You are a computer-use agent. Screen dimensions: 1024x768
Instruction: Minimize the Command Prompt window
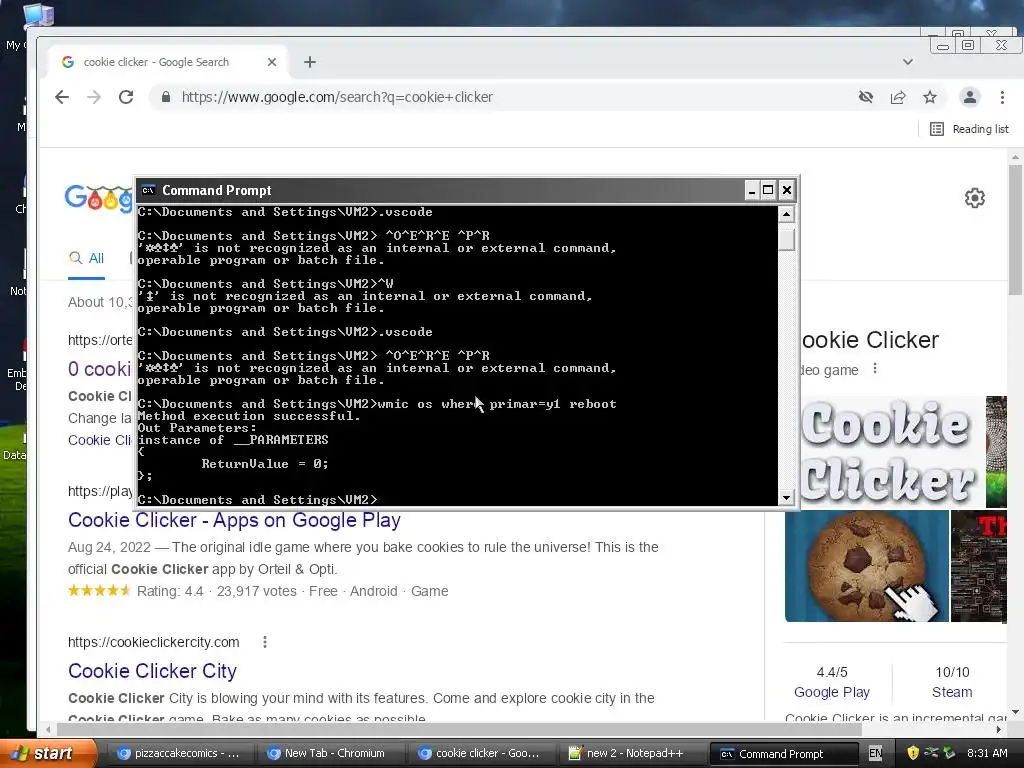[752, 190]
